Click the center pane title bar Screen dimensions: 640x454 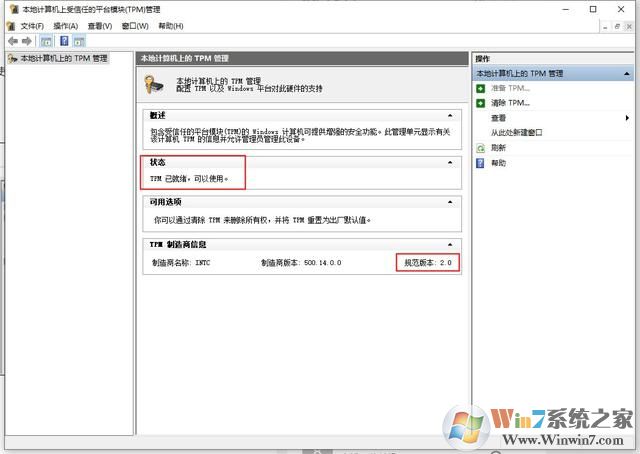tap(302, 58)
